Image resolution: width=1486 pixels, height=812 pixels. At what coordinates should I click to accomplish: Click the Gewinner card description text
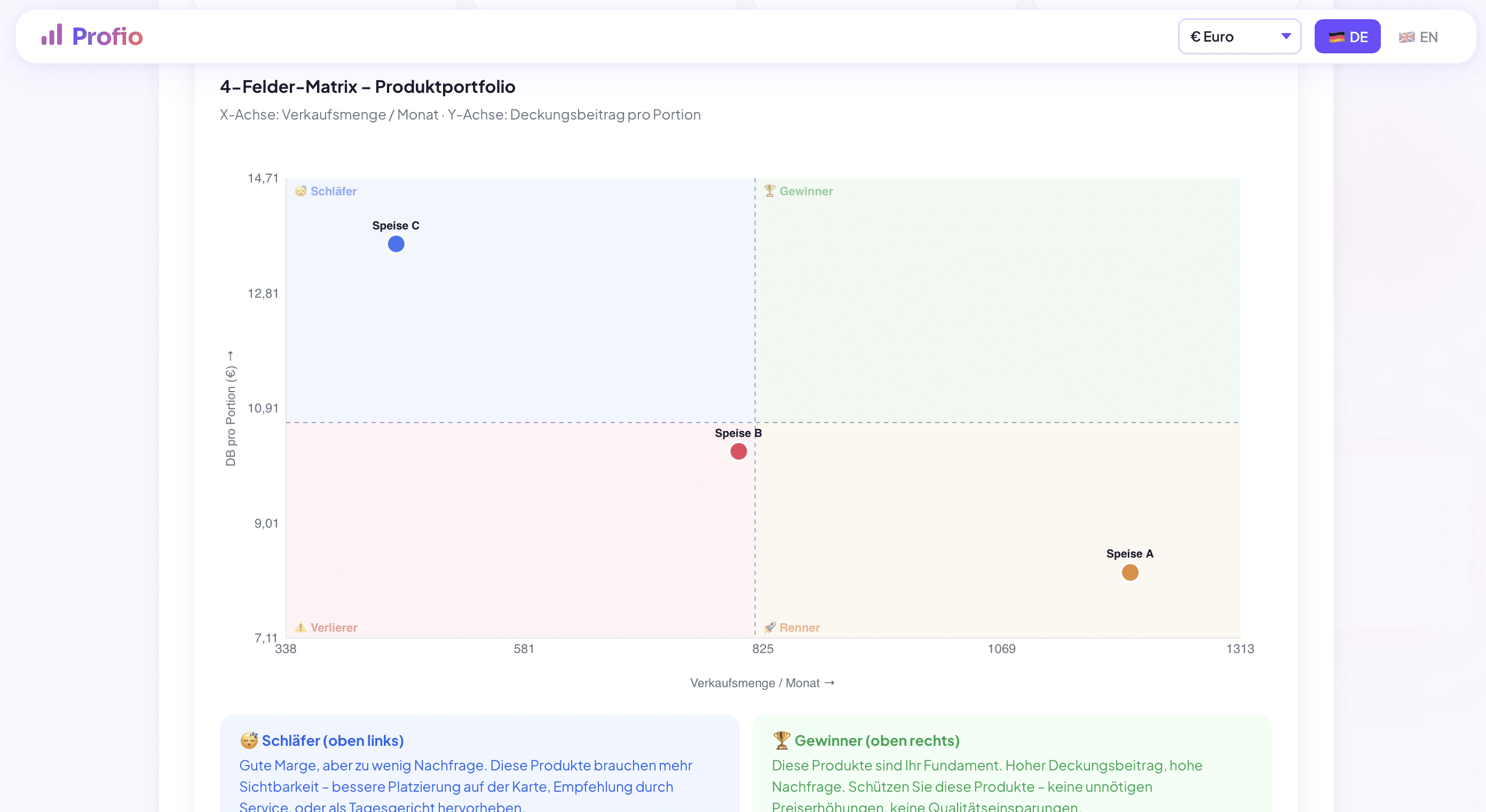[987, 785]
